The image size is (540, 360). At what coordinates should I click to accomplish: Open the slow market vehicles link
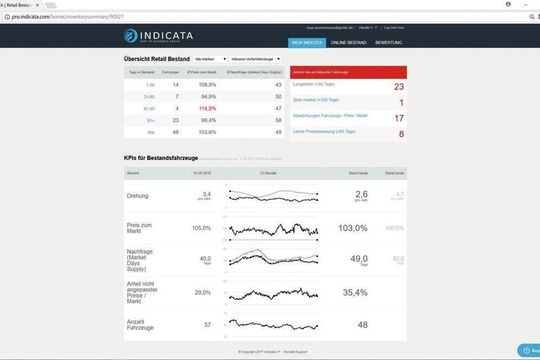click(x=316, y=100)
